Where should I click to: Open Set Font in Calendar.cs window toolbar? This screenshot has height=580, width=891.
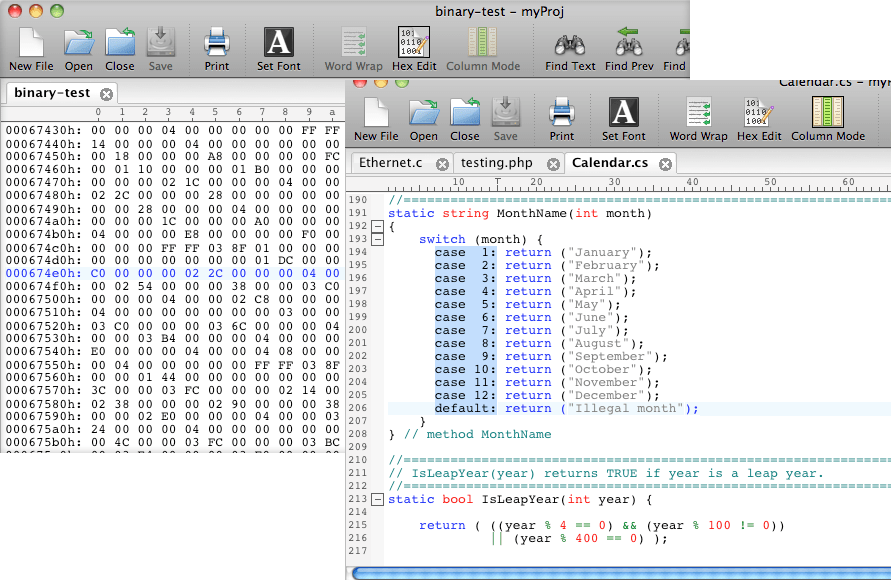coord(623,120)
